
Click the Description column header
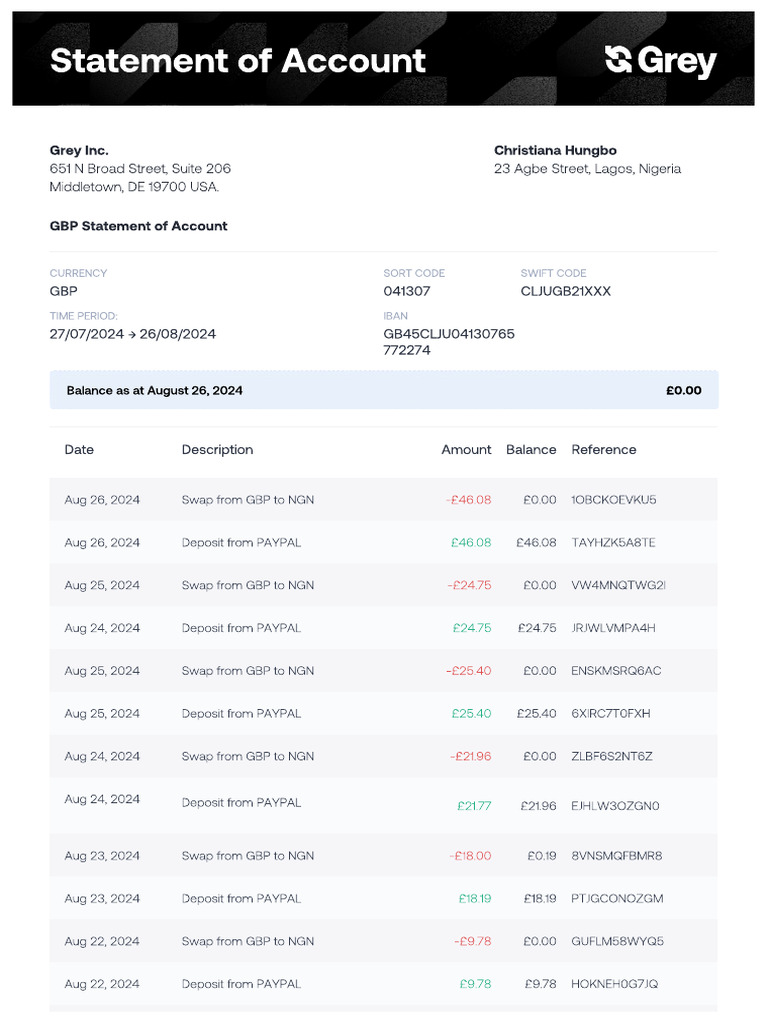pos(217,450)
